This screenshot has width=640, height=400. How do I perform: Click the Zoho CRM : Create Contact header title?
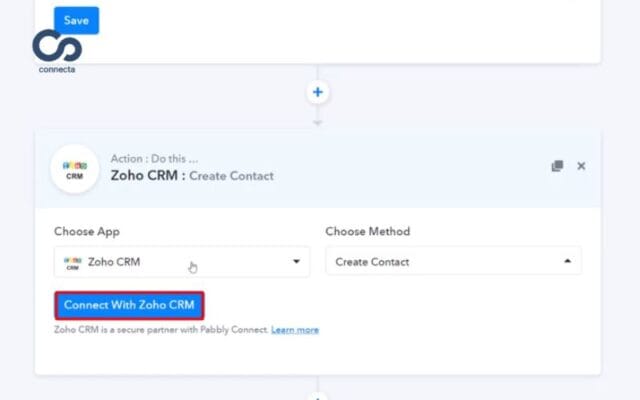(x=192, y=176)
